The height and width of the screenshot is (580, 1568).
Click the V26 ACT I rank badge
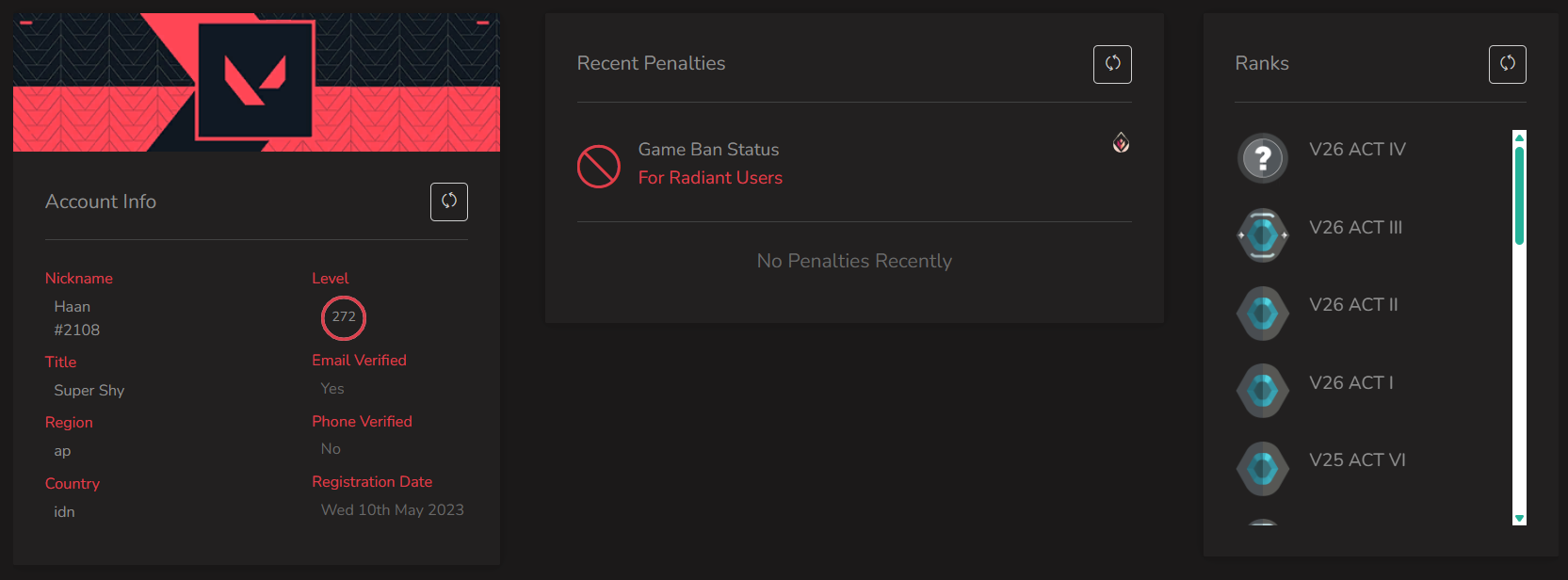click(x=1263, y=391)
